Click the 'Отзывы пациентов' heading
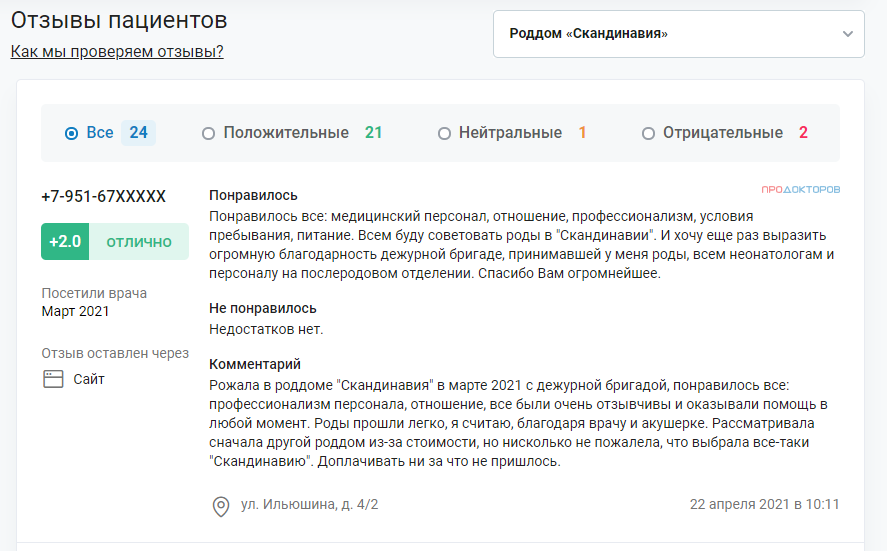 click(x=119, y=20)
